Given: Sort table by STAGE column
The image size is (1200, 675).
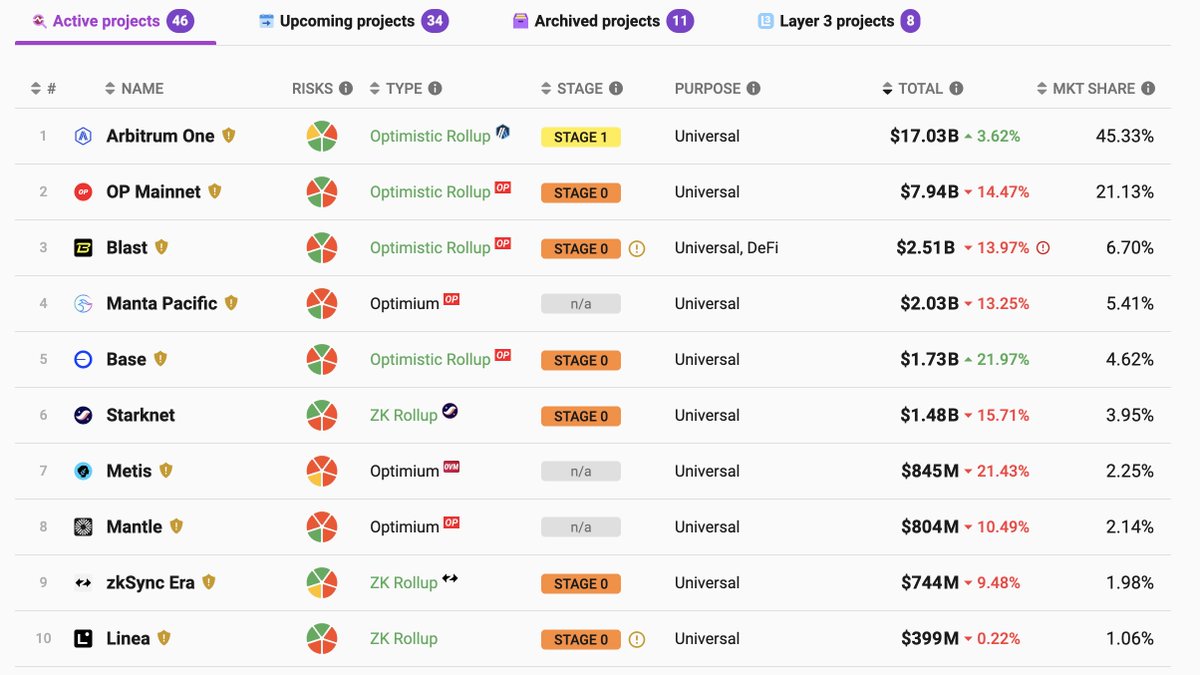Looking at the screenshot, I should click(572, 88).
